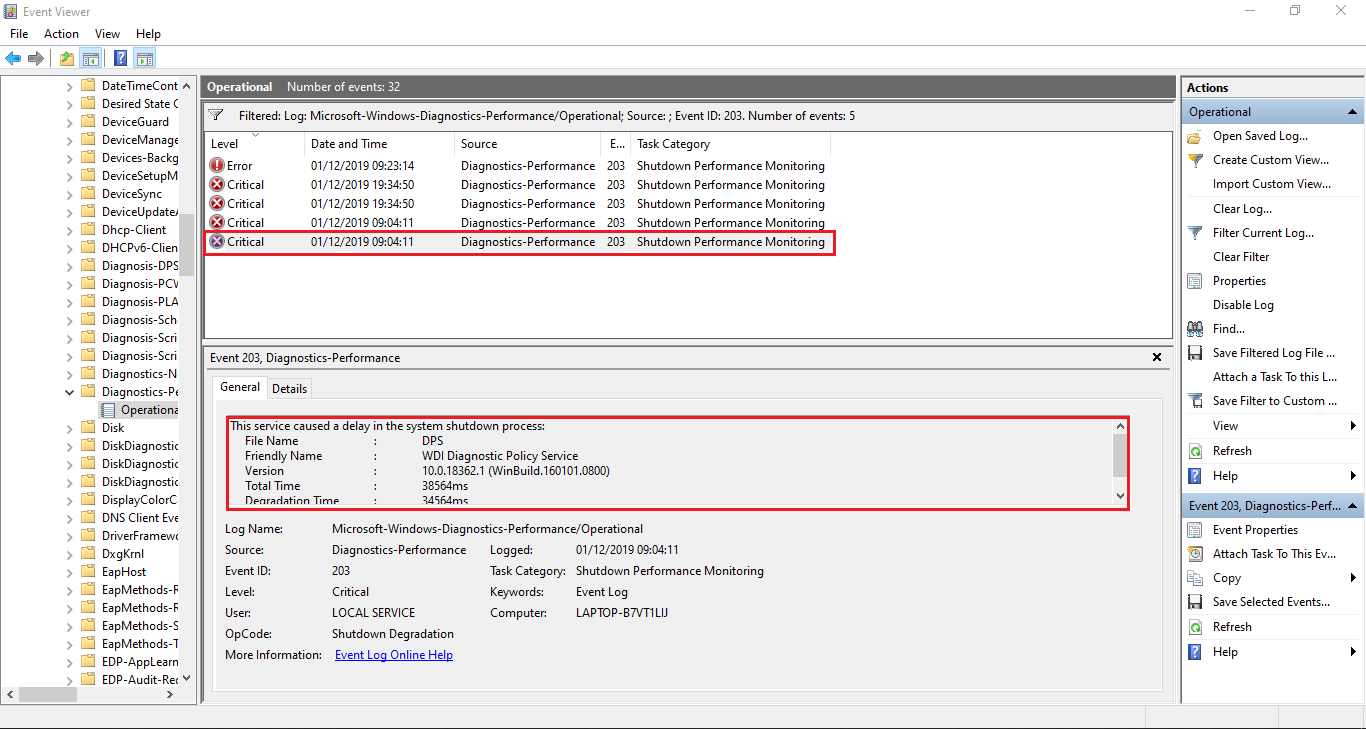Open Event Log Online Help link

(394, 655)
